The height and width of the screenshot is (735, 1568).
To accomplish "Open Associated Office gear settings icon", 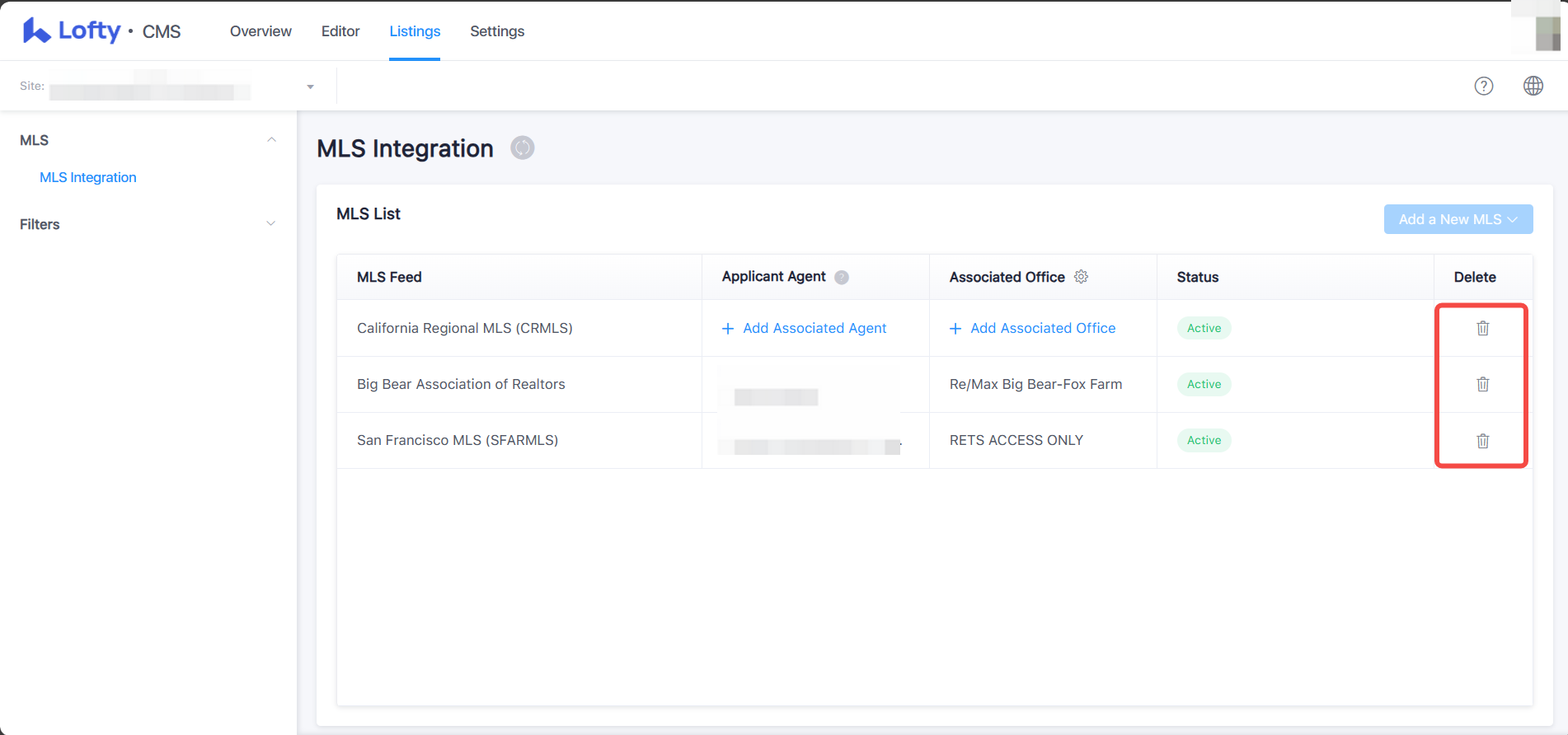I will click(x=1082, y=277).
